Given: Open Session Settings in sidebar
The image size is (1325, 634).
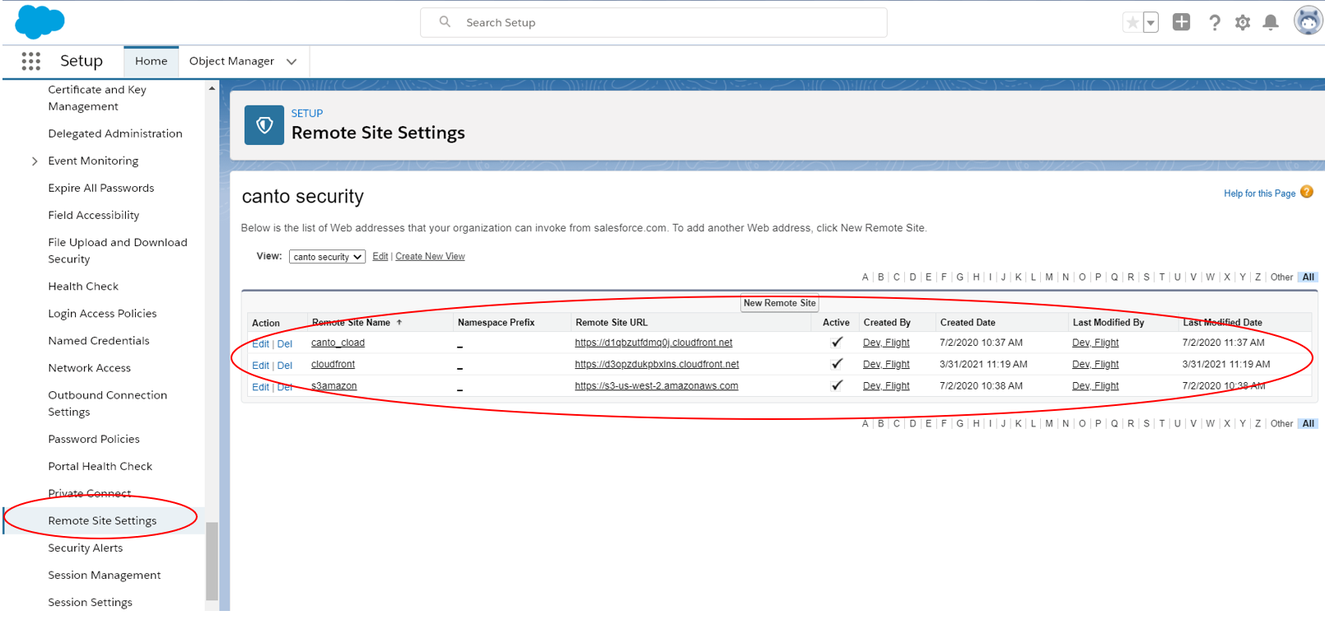Looking at the screenshot, I should [90, 602].
